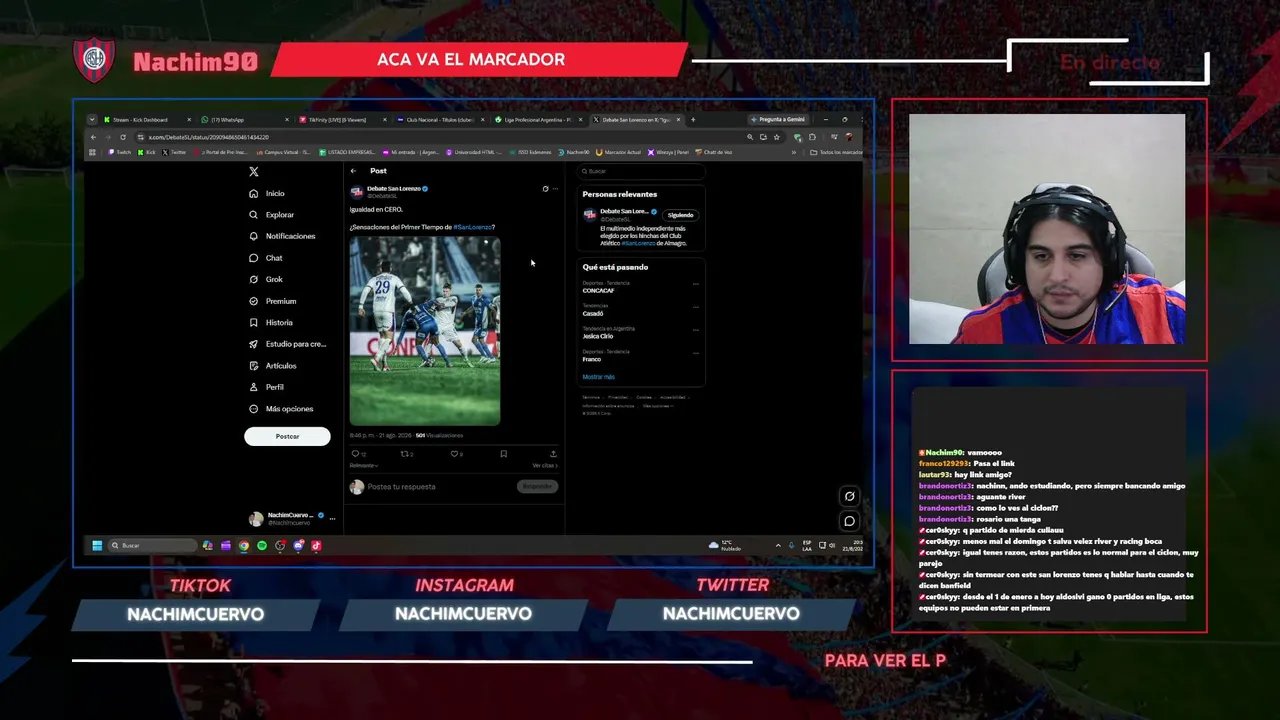This screenshot has height=720, width=1280.
Task: Click the Buscar search box on X
Action: pos(641,171)
